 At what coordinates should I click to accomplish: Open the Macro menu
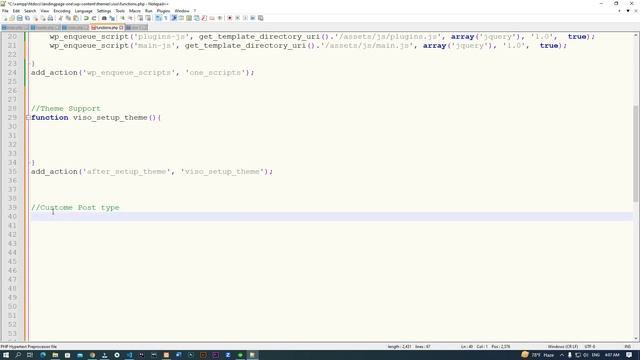(x=134, y=11)
